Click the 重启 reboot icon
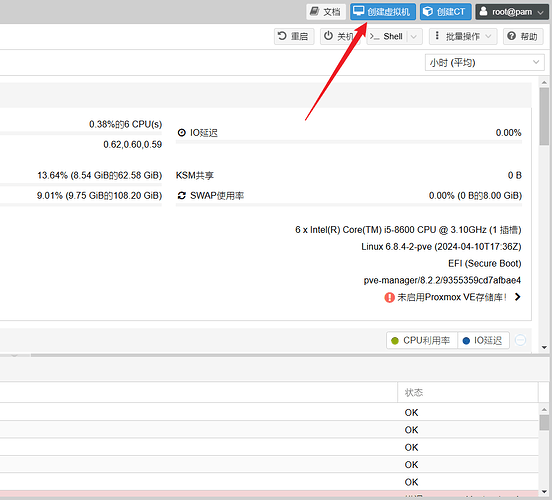 coord(282,36)
